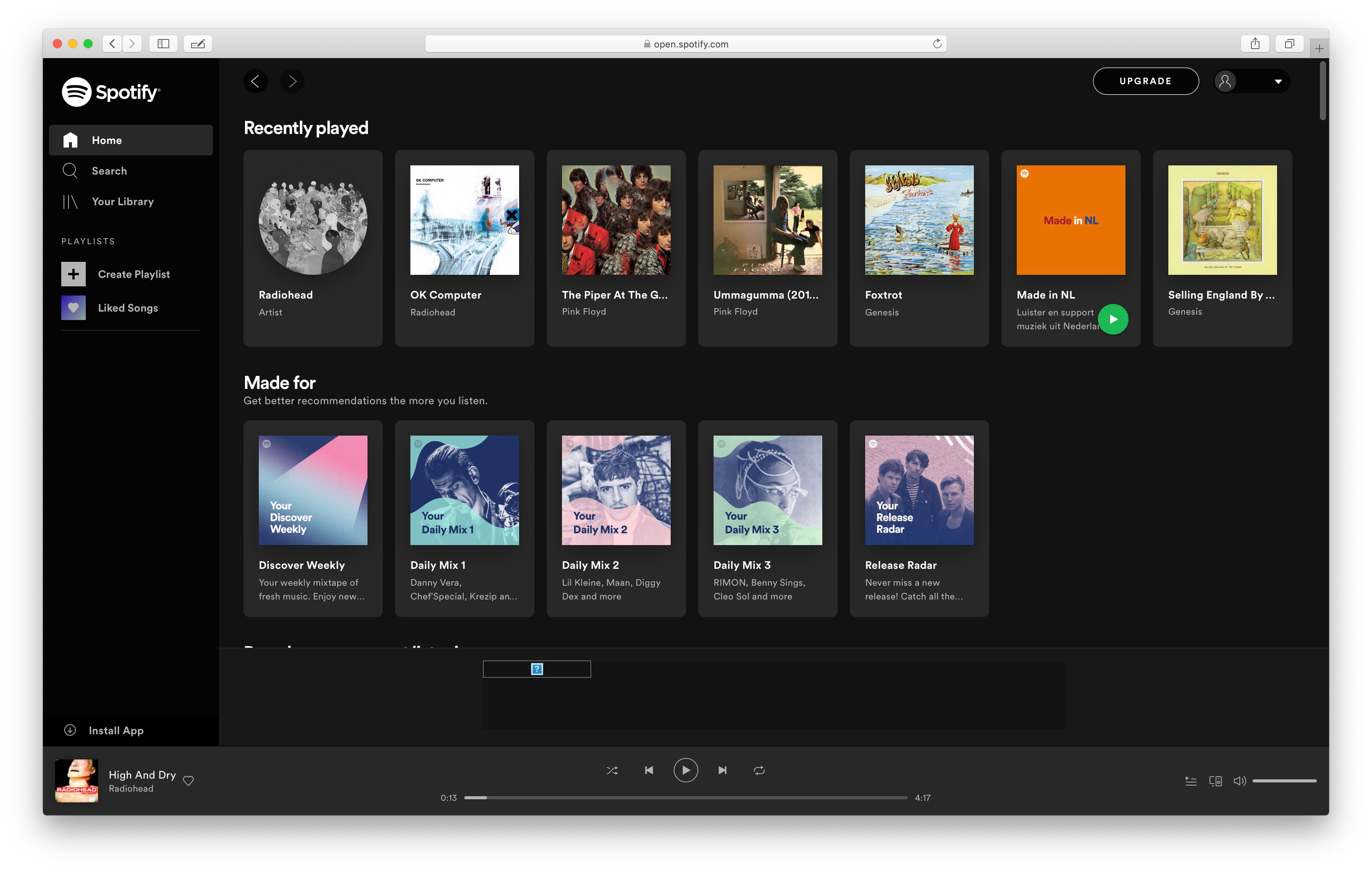Open The Piper At The Gates album cover
The image size is (1372, 872).
pyautogui.click(x=616, y=220)
